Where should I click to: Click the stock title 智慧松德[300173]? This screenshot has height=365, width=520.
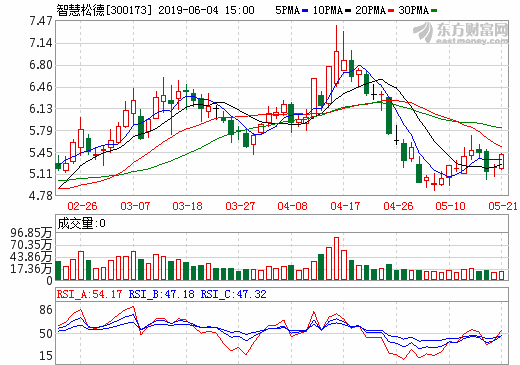104,10
